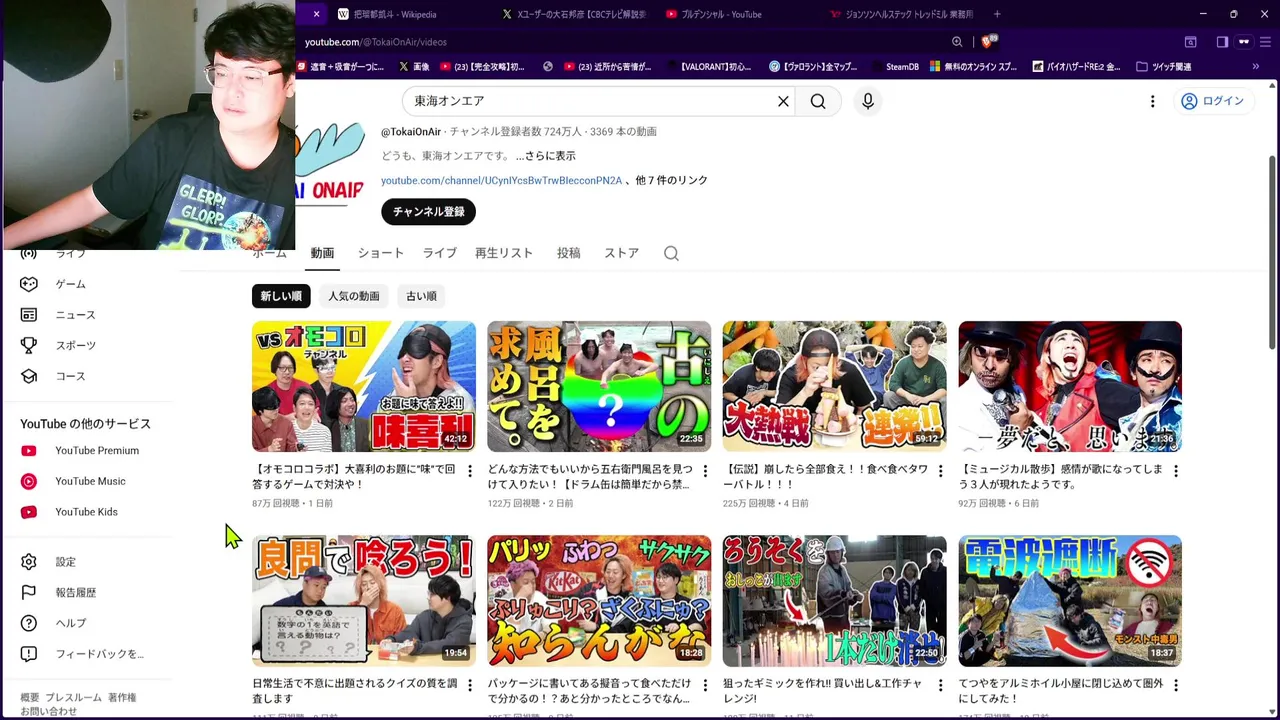
Task: Open options menu for 食べ食べタワーバトル video
Action: pyautogui.click(x=940, y=471)
